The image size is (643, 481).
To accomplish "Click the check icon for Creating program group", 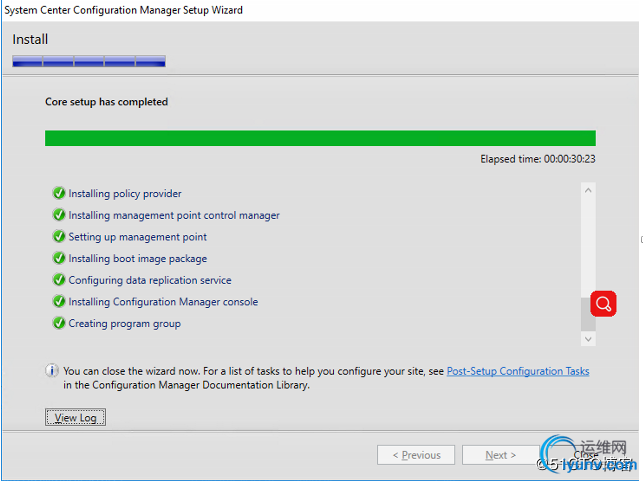I will 59,323.
